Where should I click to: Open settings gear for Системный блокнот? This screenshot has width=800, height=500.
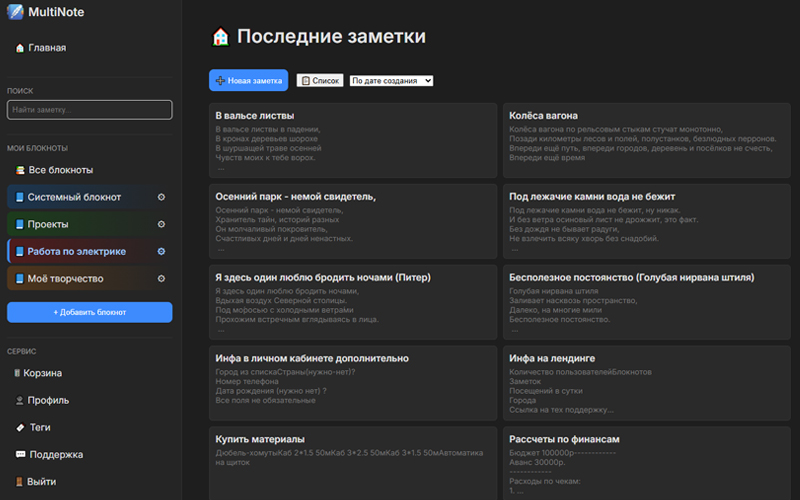pyautogui.click(x=161, y=197)
